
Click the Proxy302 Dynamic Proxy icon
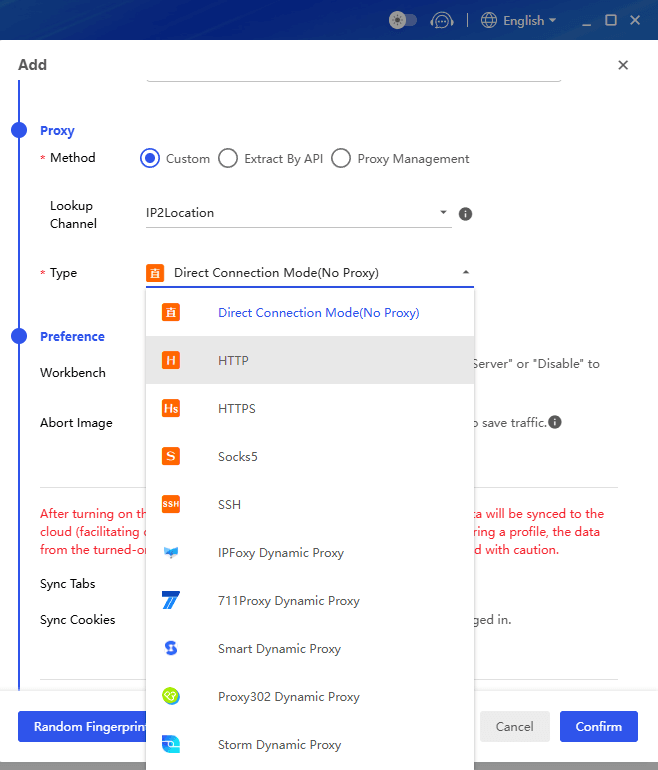171,696
